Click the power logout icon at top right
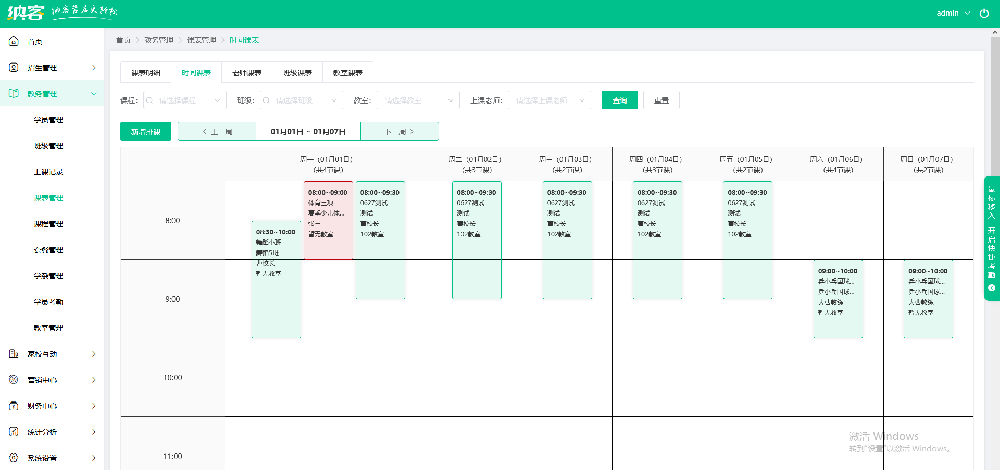Image resolution: width=1000 pixels, height=470 pixels. (983, 13)
